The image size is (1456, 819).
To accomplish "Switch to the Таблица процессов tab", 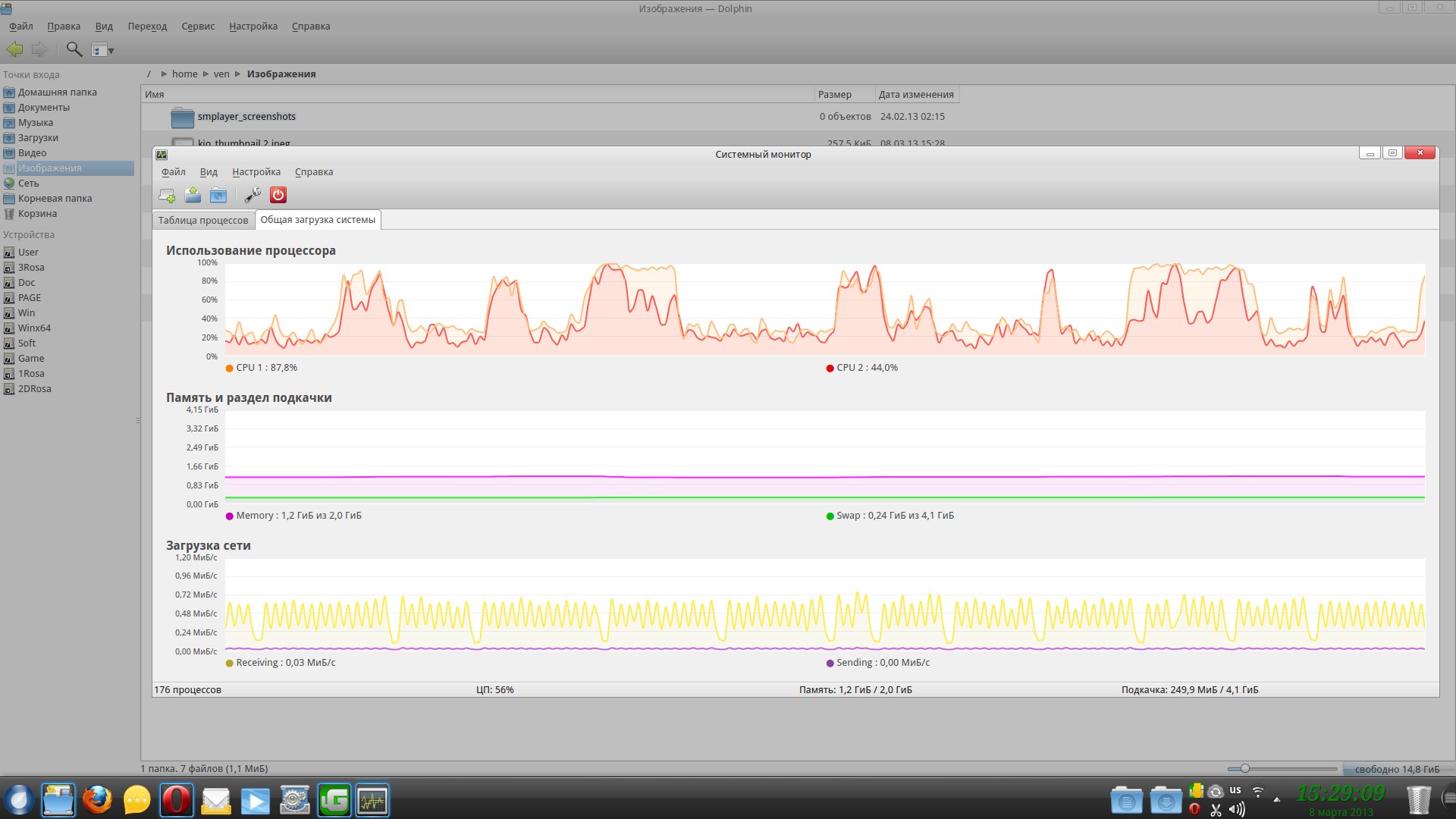I will [x=202, y=220].
